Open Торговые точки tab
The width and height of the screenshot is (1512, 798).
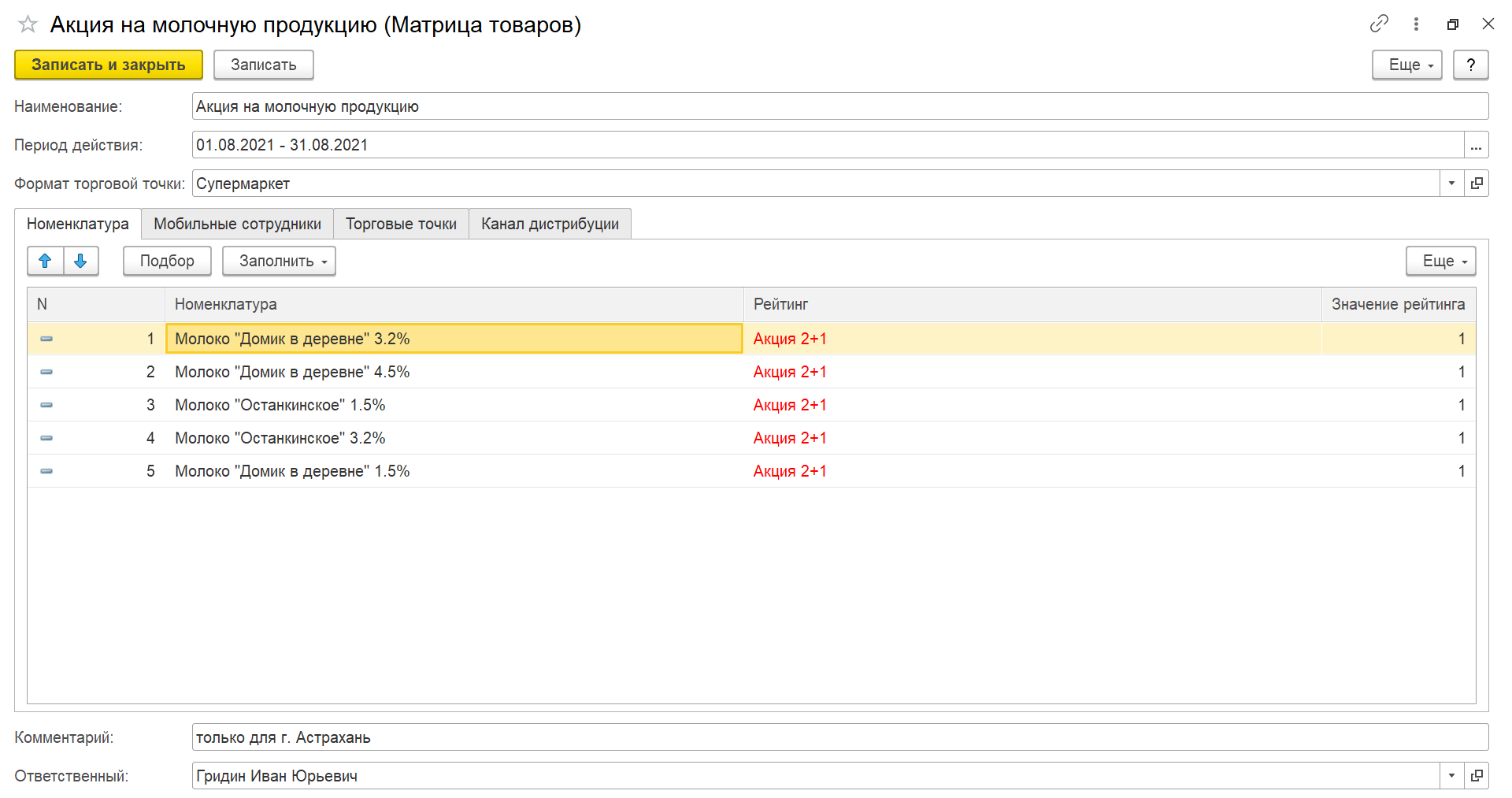(x=401, y=224)
